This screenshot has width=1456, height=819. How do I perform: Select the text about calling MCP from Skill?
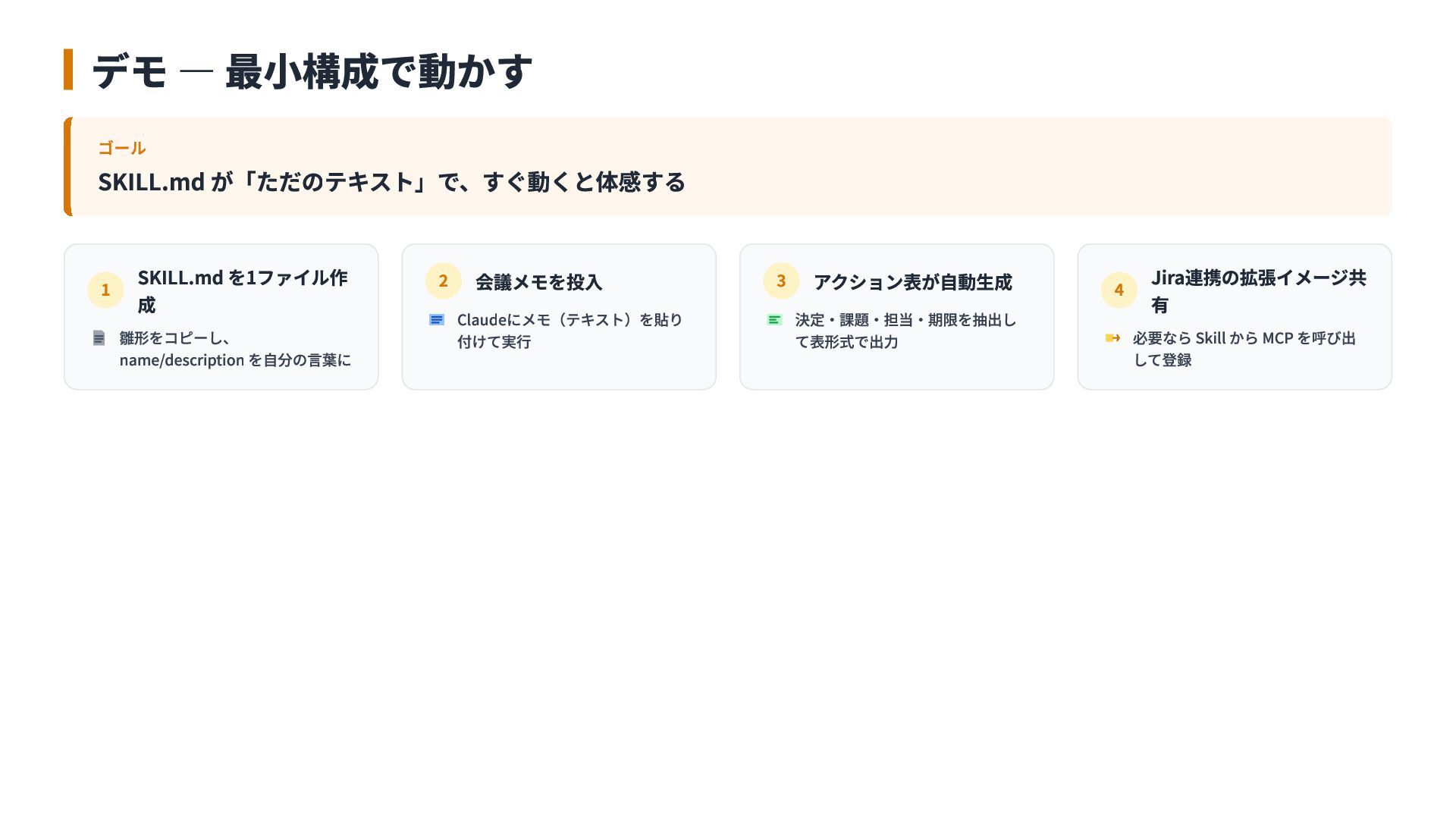[x=1244, y=349]
